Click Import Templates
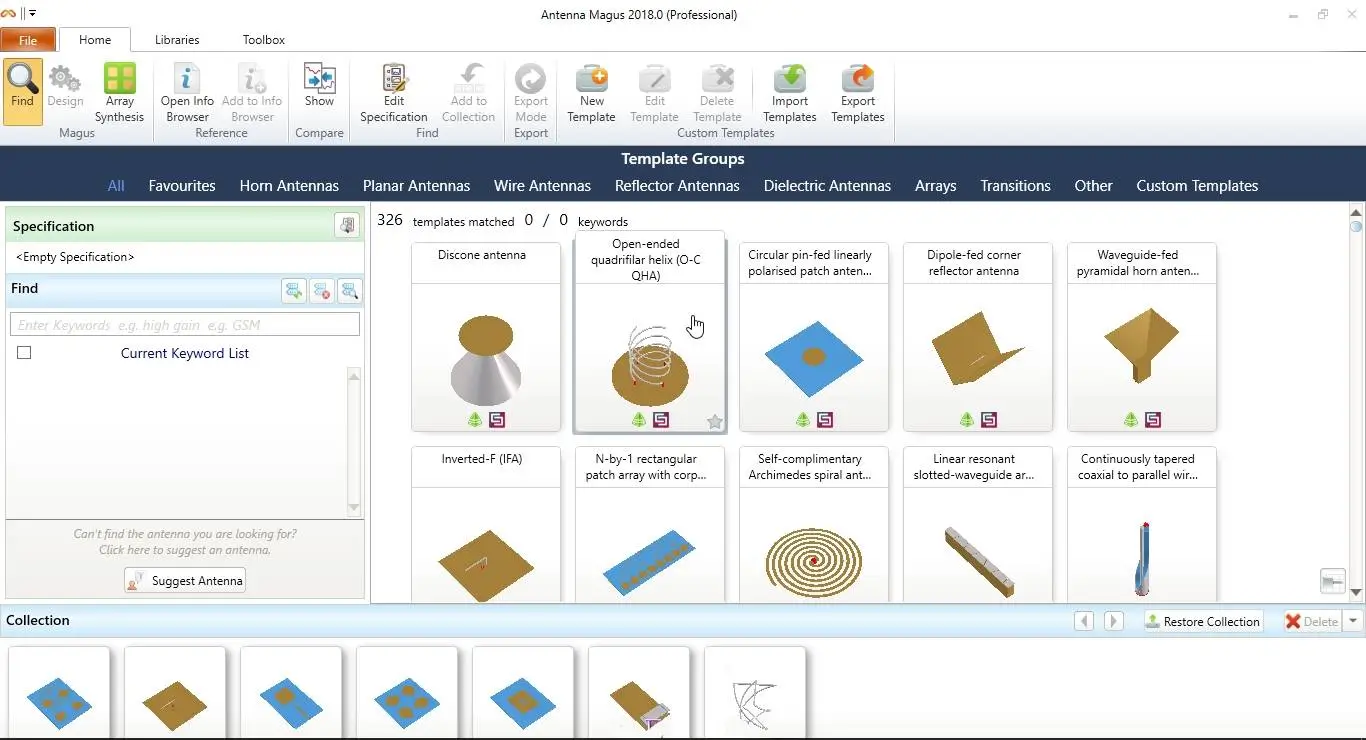 (790, 92)
